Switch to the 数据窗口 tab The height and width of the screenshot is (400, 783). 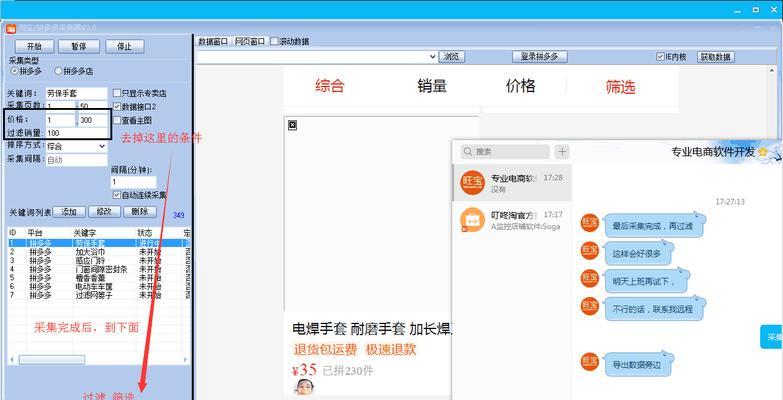pyautogui.click(x=213, y=41)
